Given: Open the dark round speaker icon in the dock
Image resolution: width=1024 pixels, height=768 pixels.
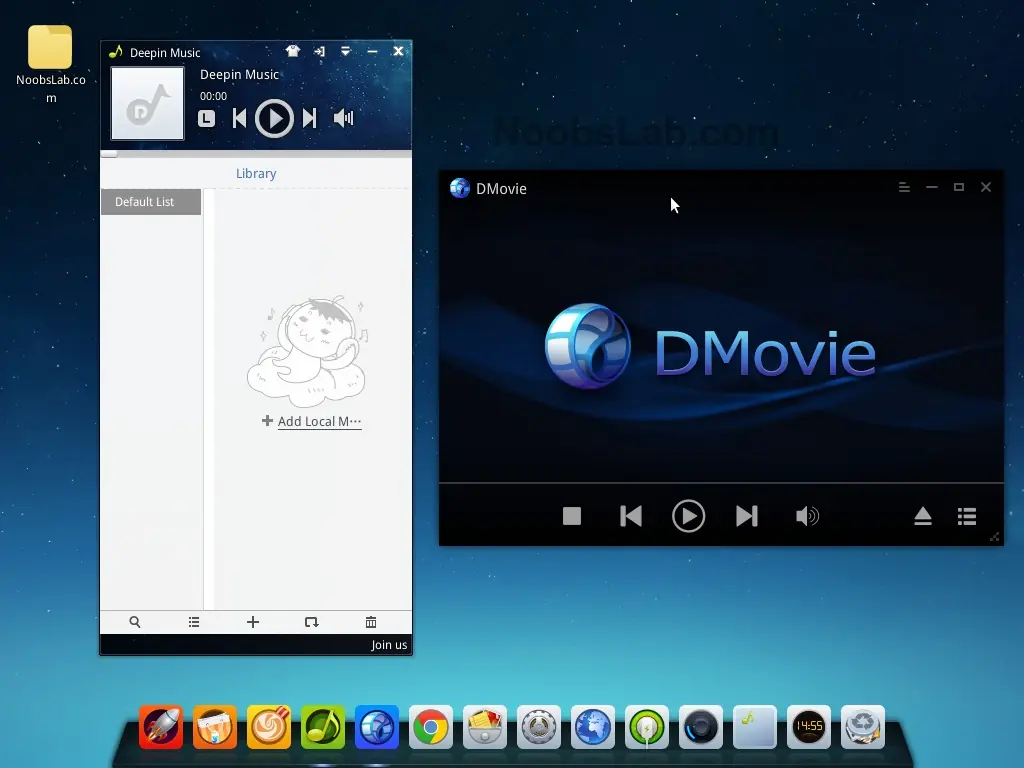Looking at the screenshot, I should pos(701,726).
